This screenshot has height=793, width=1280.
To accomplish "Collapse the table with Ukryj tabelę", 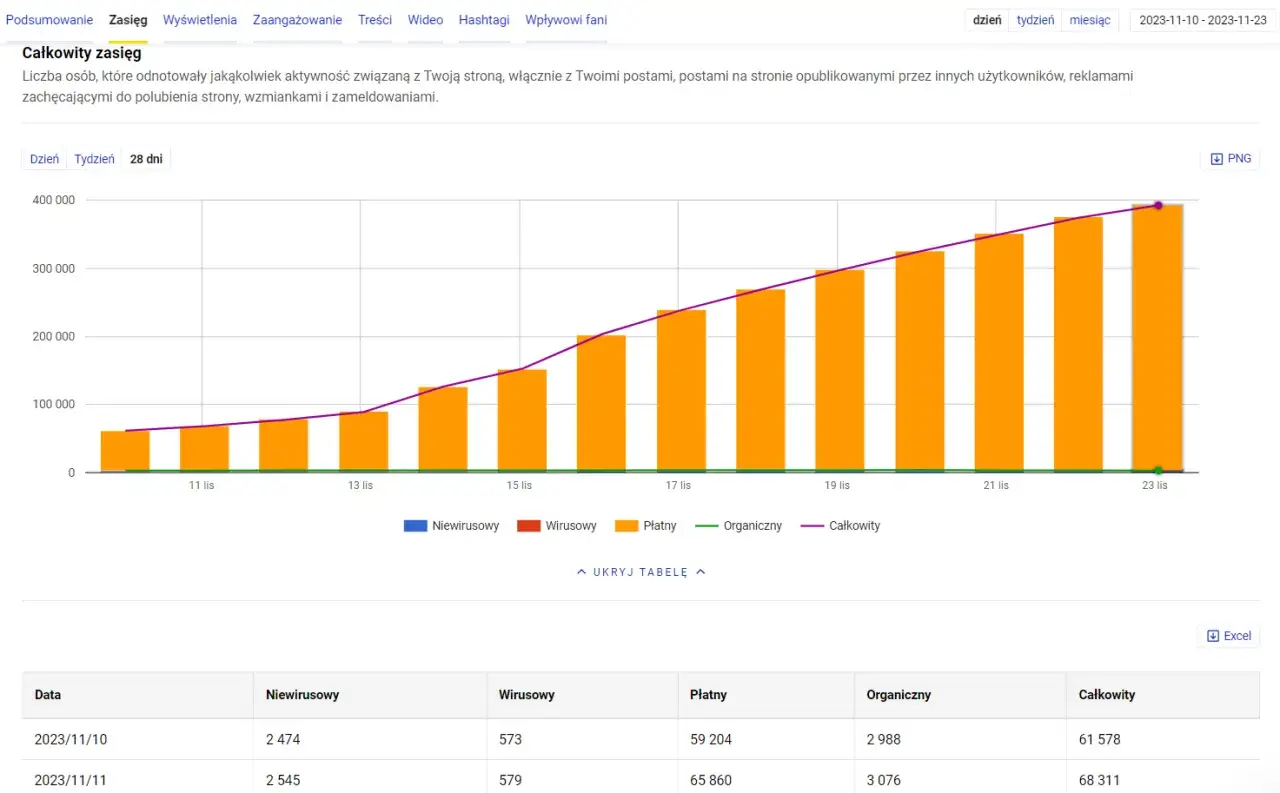I will 640,572.
